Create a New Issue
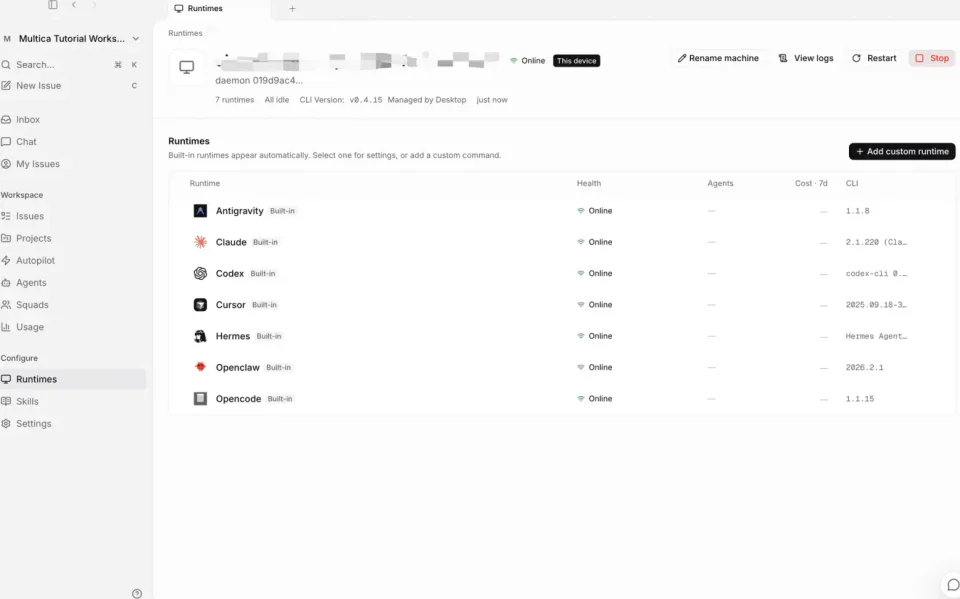Image resolution: width=960 pixels, height=599 pixels. click(x=73, y=86)
